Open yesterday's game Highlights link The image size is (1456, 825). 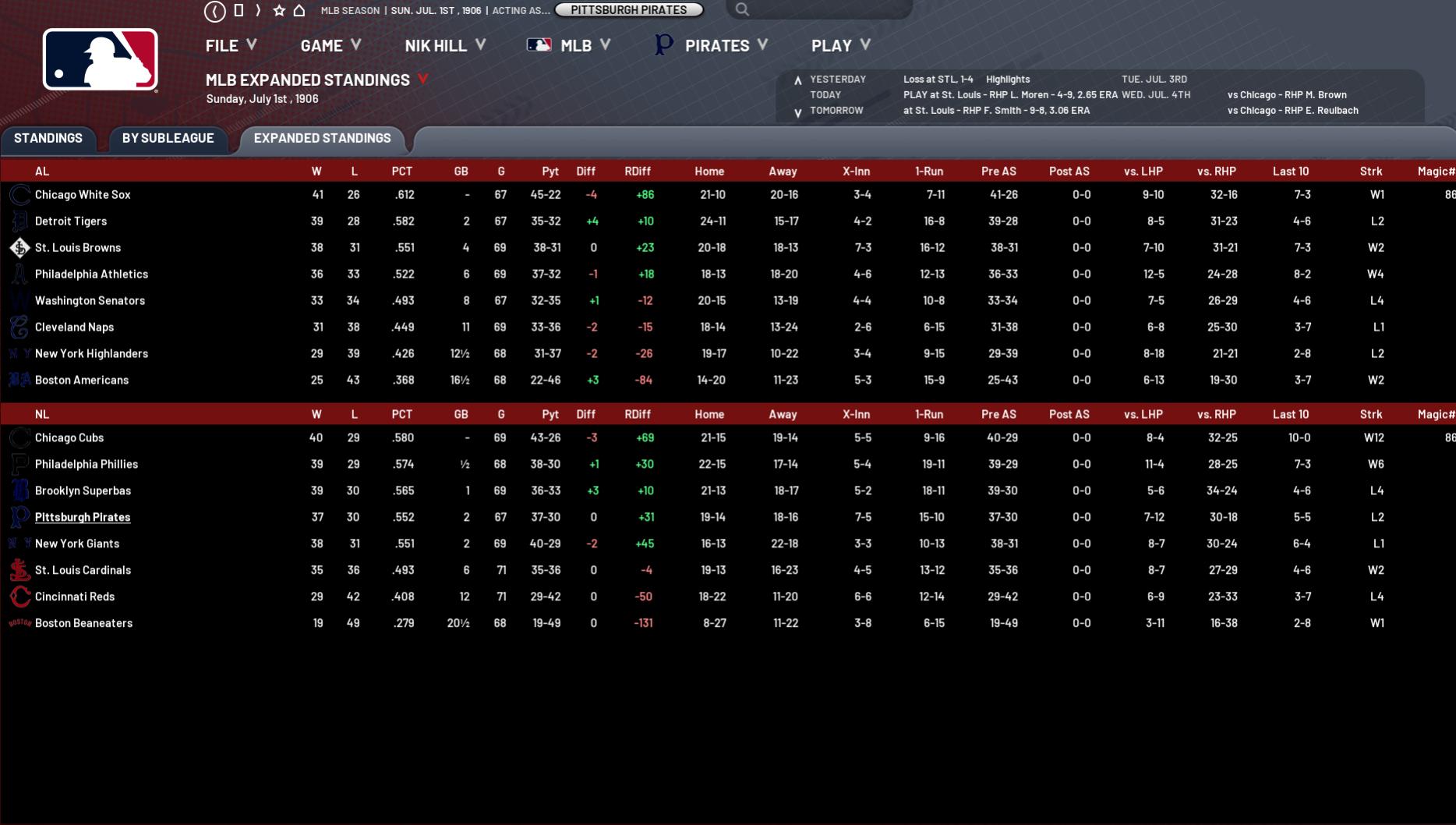pos(1007,80)
